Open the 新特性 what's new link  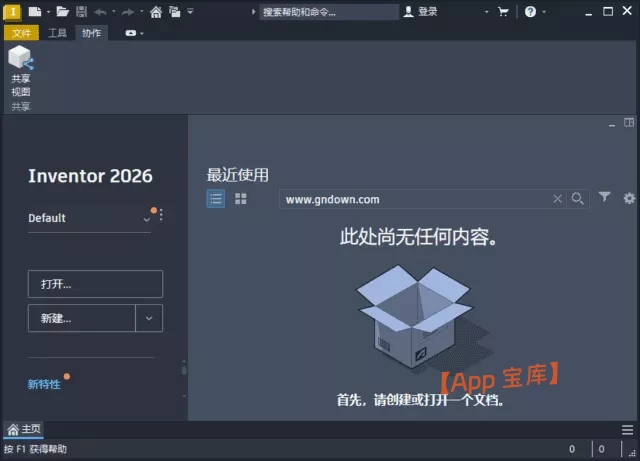(44, 384)
